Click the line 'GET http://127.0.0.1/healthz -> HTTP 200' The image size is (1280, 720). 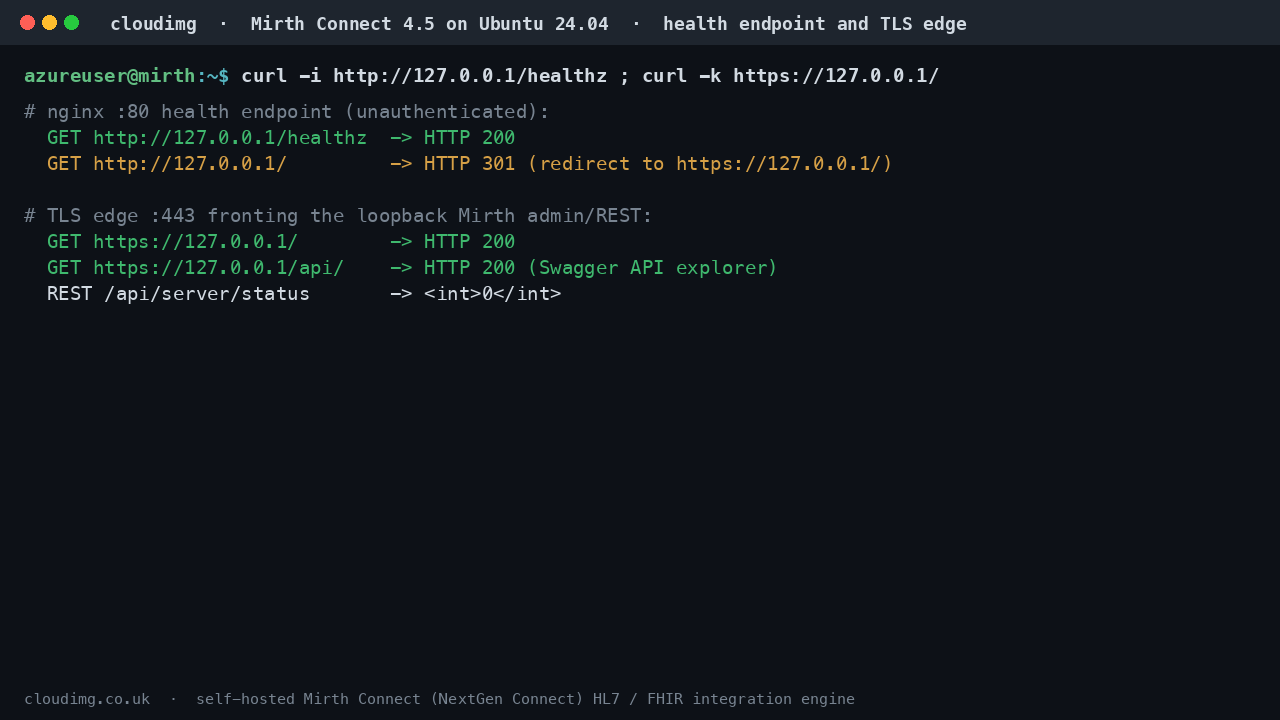281,138
